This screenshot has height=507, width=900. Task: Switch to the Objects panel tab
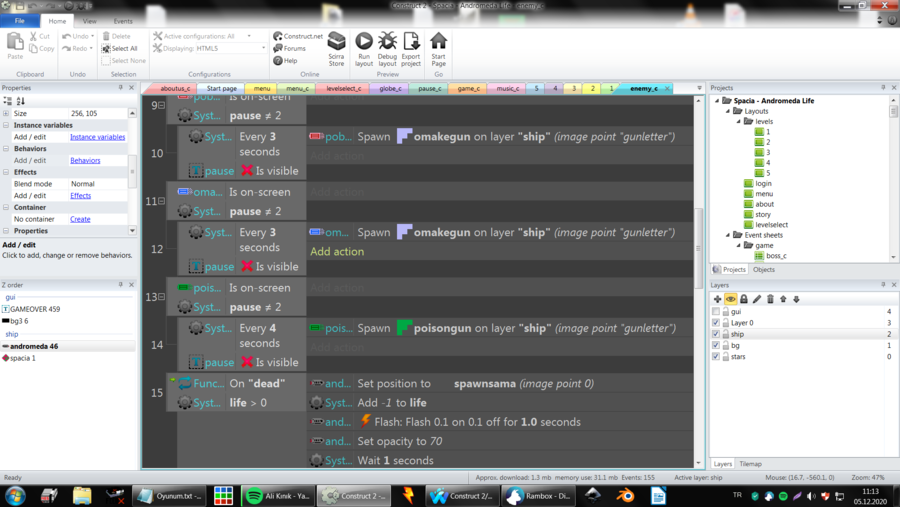[x=763, y=270]
